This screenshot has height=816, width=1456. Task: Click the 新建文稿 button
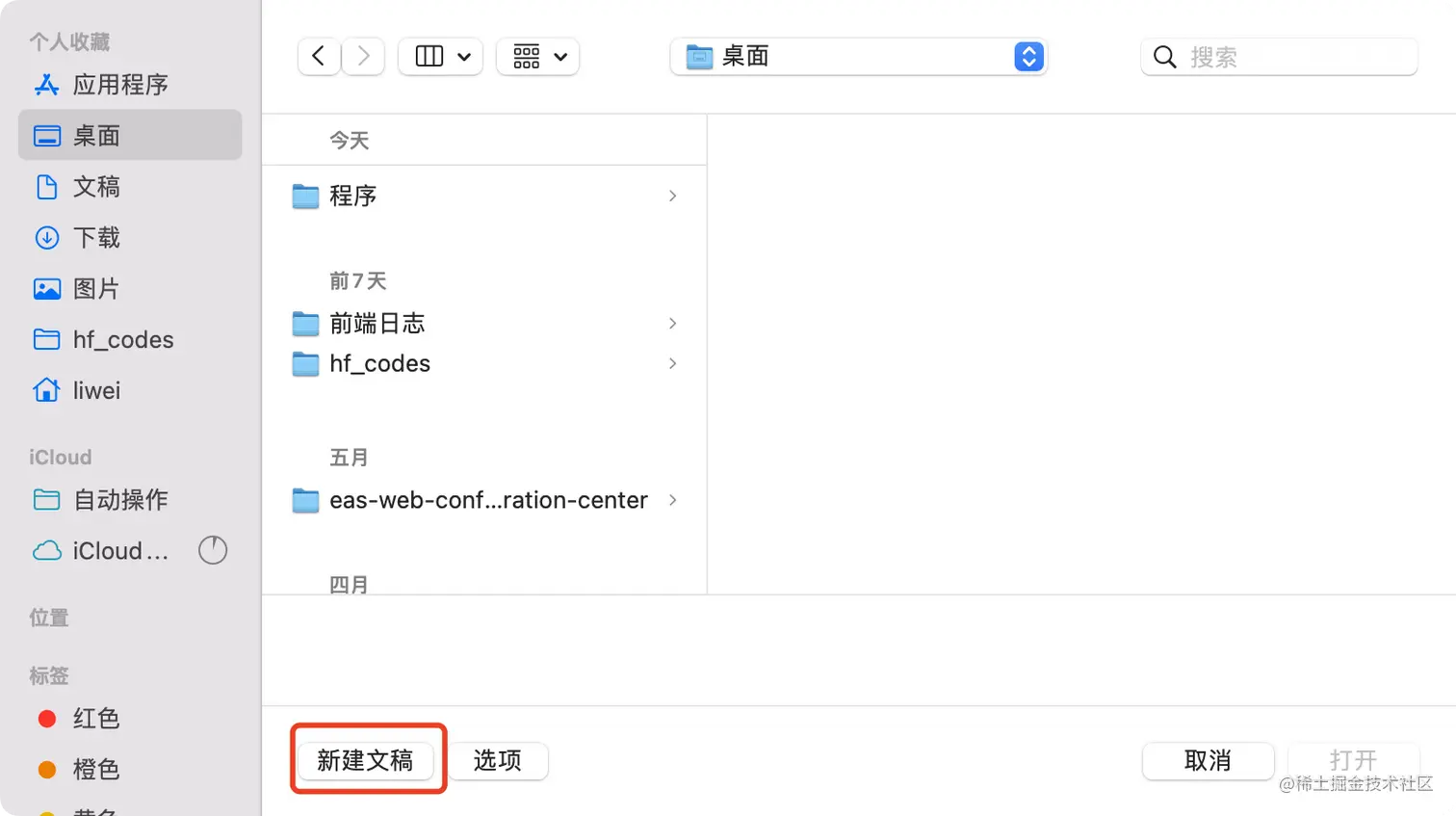coord(365,760)
